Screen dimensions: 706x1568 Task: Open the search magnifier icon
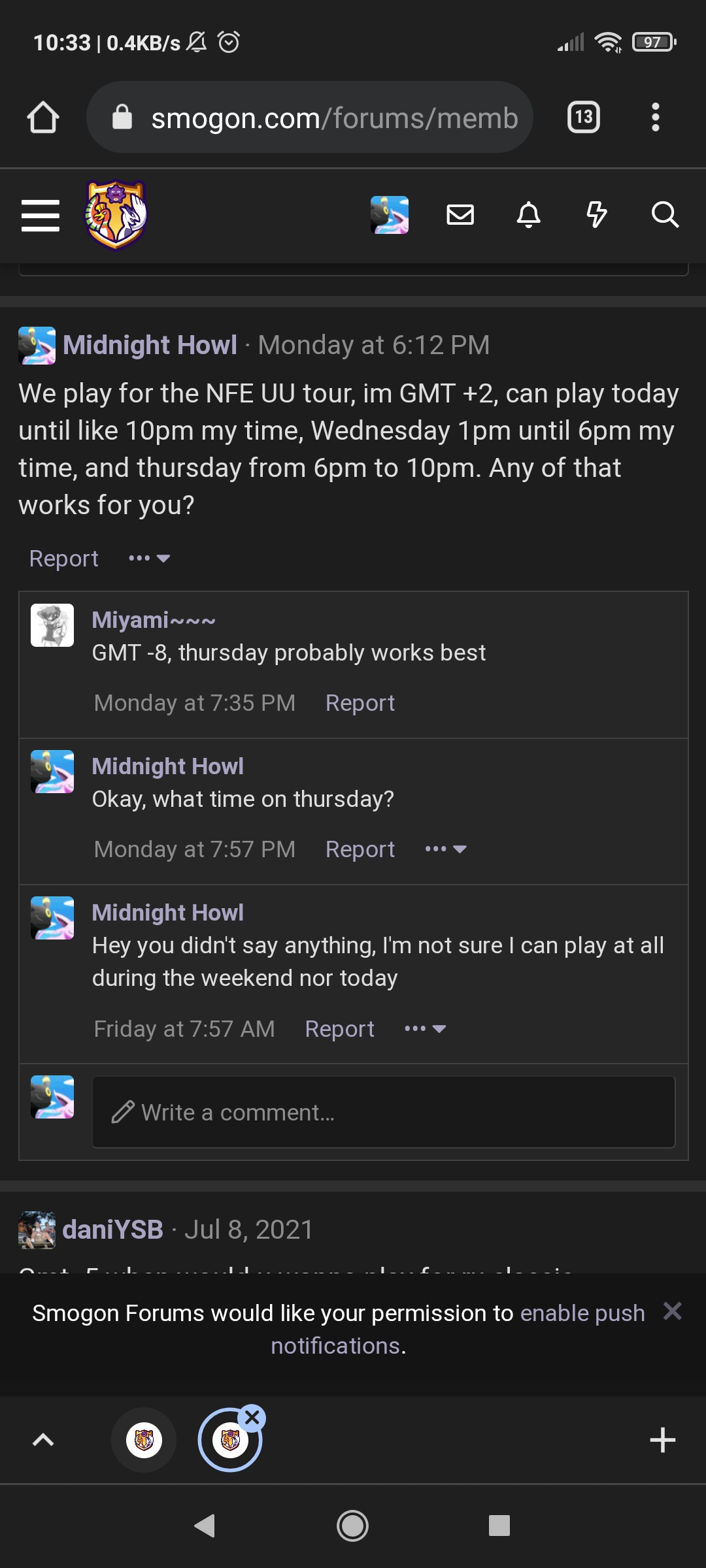click(x=665, y=214)
